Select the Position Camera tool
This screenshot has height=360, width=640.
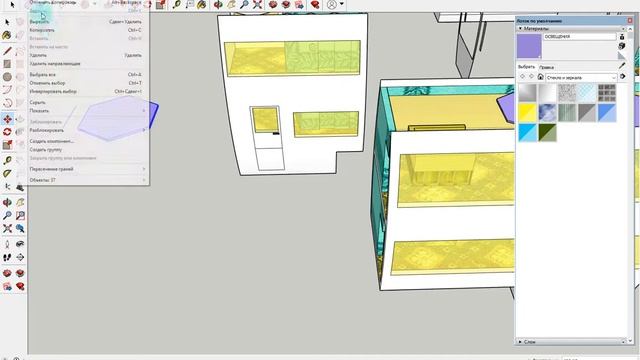point(7,244)
